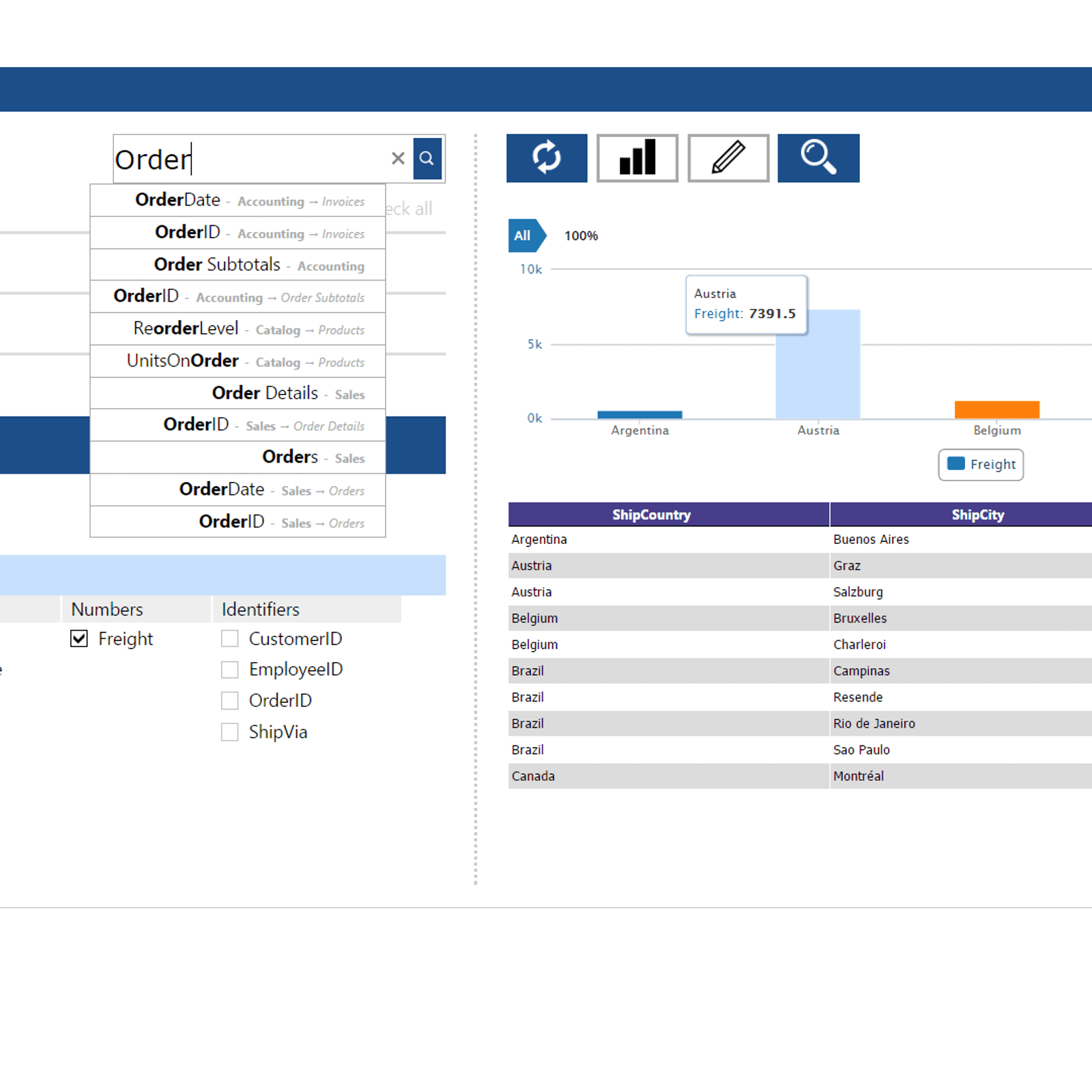Click the All breadcrumb arrow
Viewport: 1092px width, 1092px height.
[x=527, y=235]
